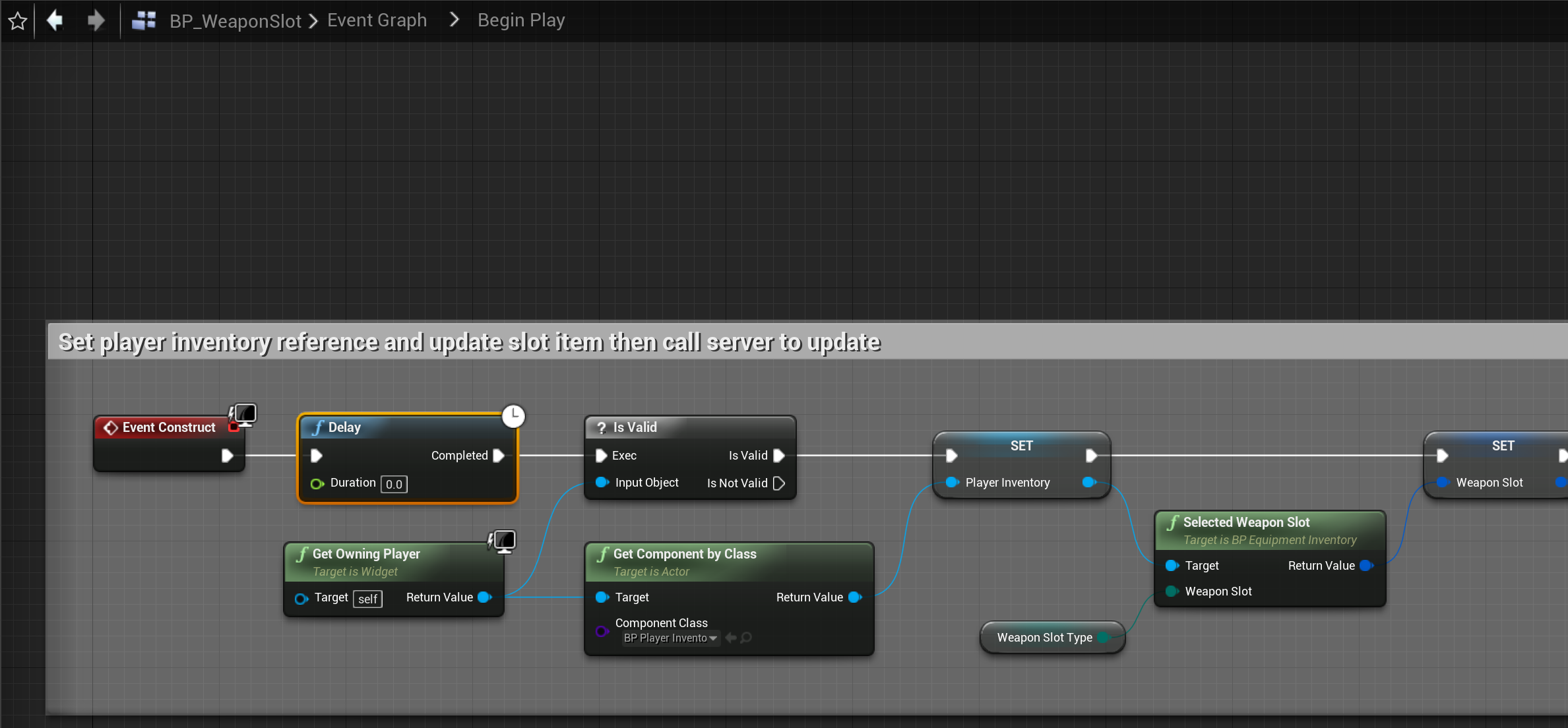Open BP Player Inventory class dropdown

tap(670, 638)
